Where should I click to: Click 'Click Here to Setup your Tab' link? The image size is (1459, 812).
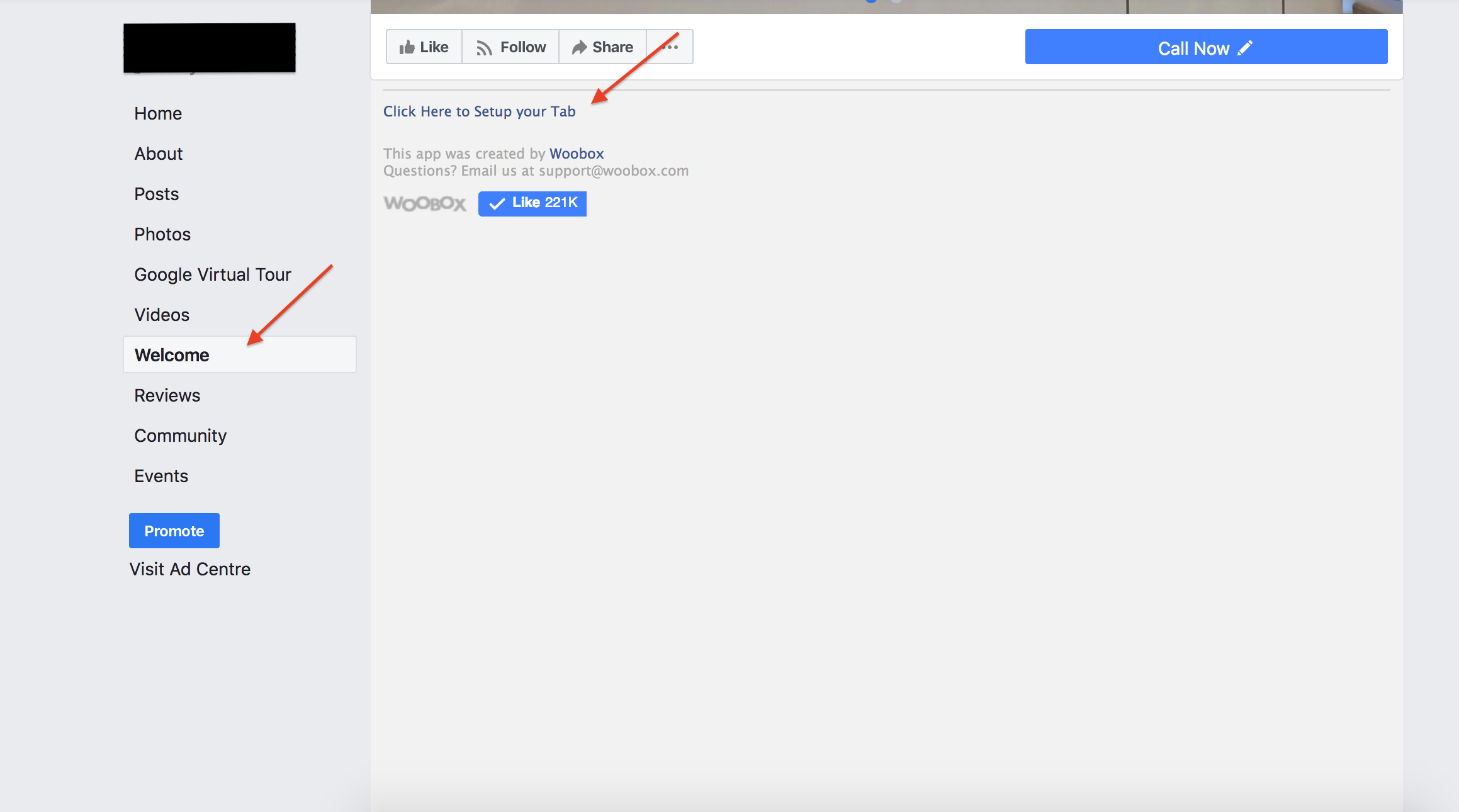[x=480, y=111]
